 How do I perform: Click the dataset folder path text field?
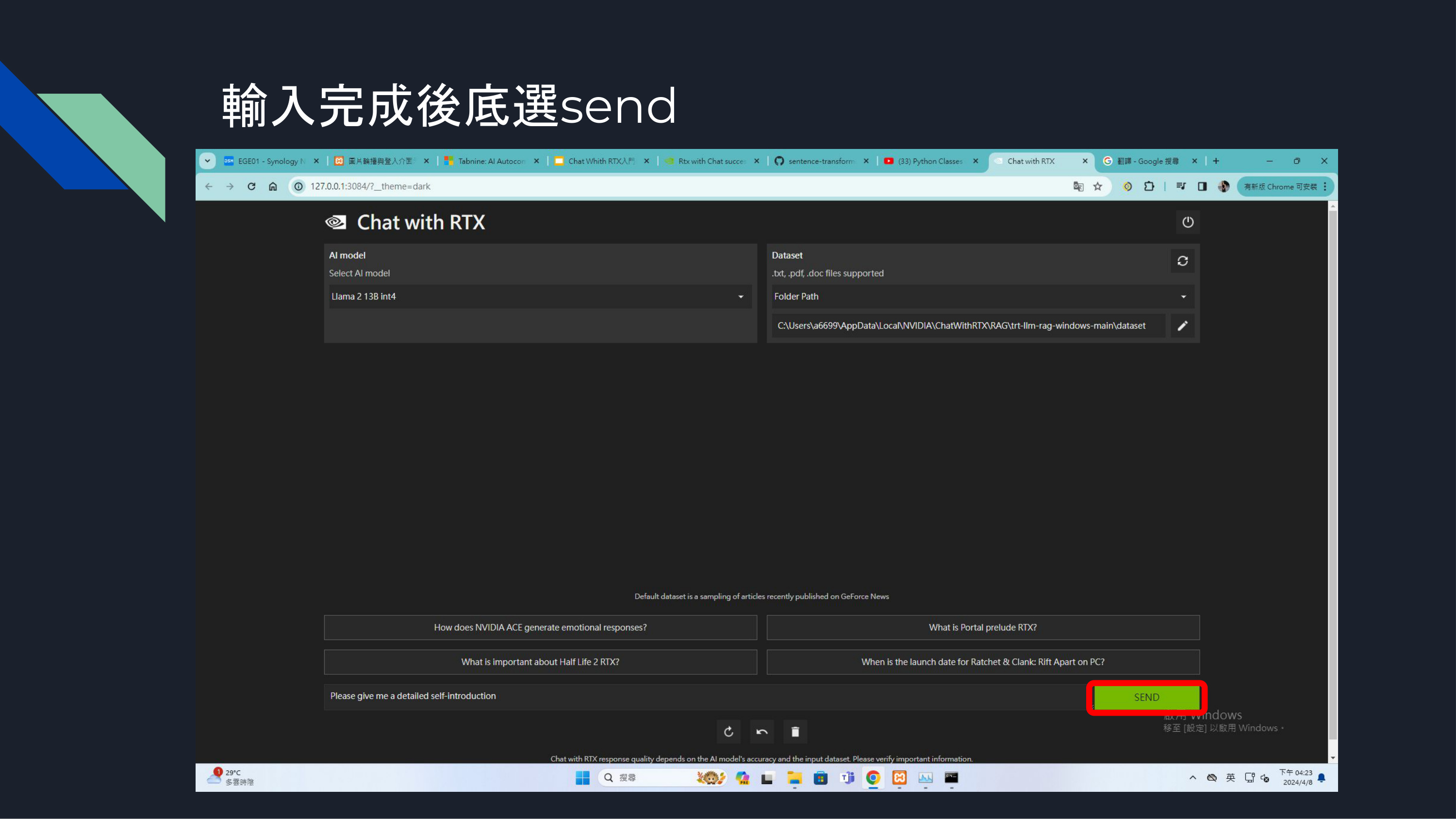point(968,326)
